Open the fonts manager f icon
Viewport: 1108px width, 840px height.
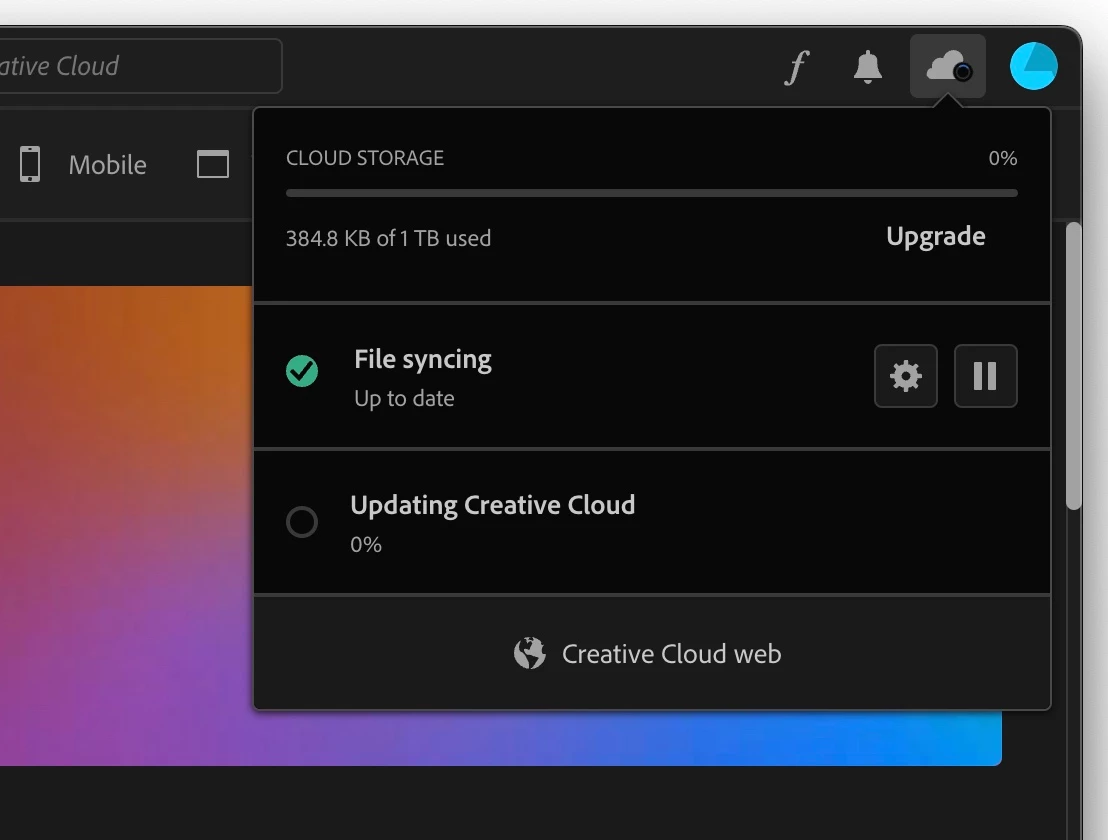[796, 67]
